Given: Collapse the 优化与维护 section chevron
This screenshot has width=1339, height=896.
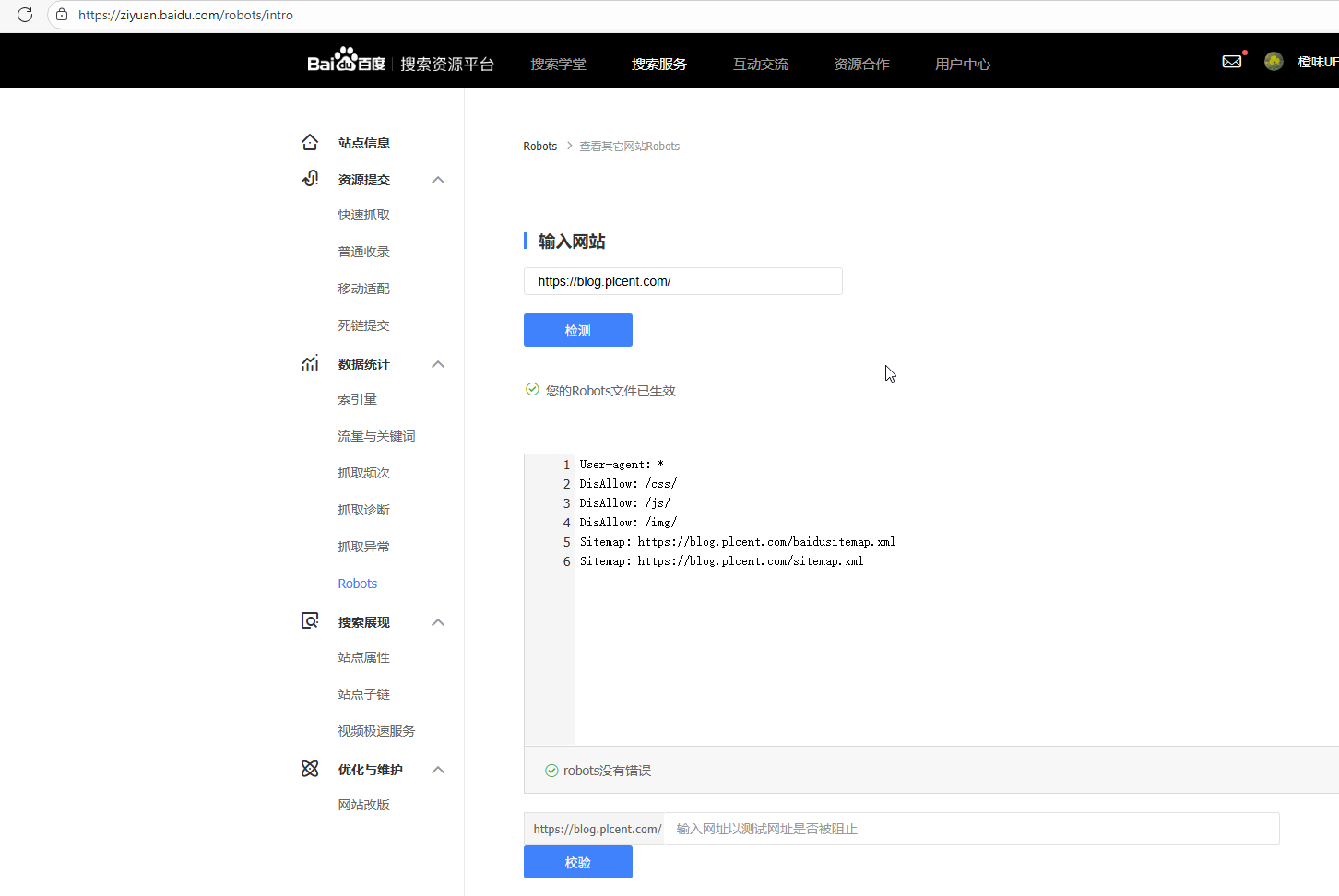Looking at the screenshot, I should [438, 770].
